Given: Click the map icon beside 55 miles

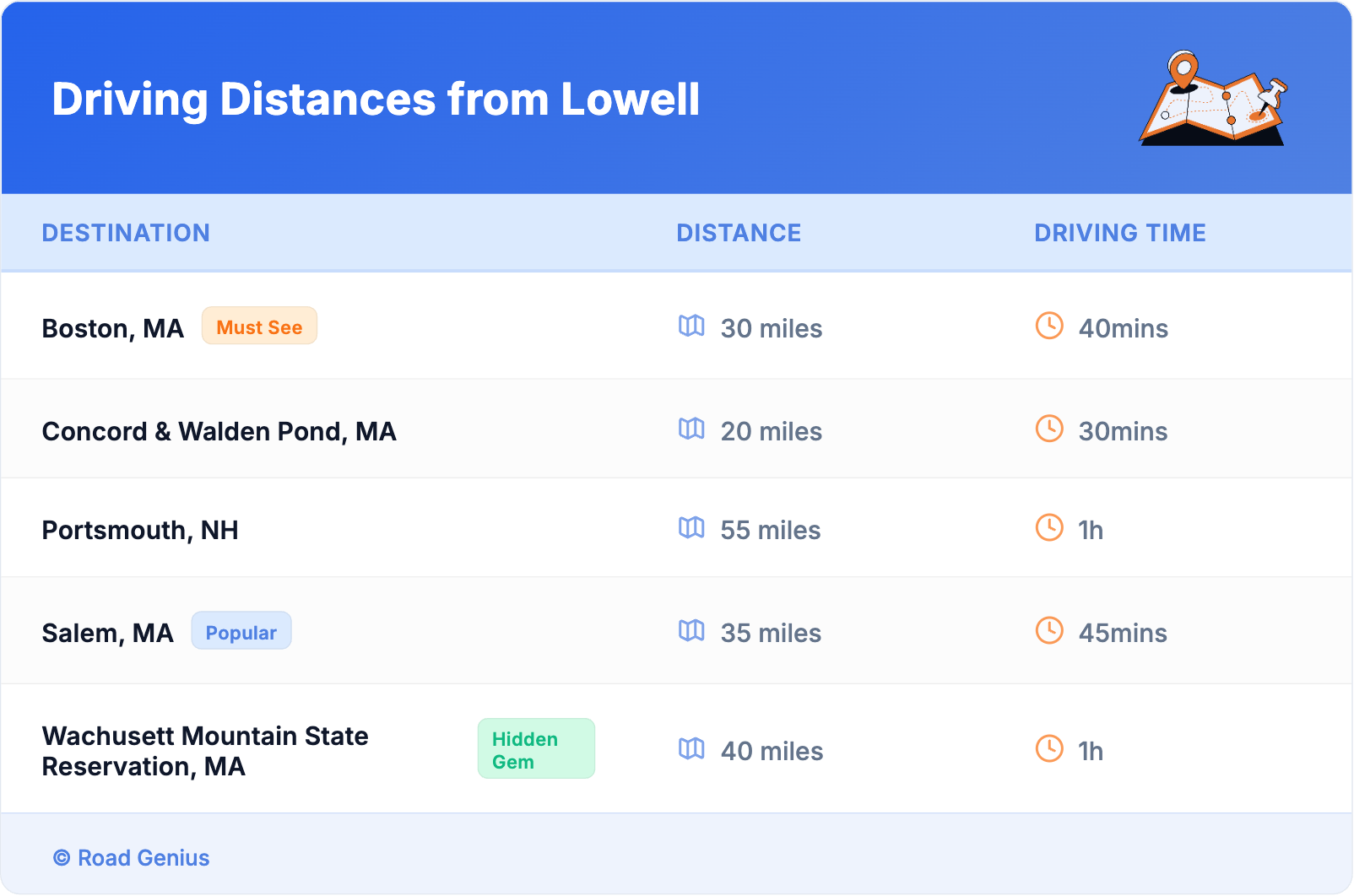Looking at the screenshot, I should coord(691,528).
